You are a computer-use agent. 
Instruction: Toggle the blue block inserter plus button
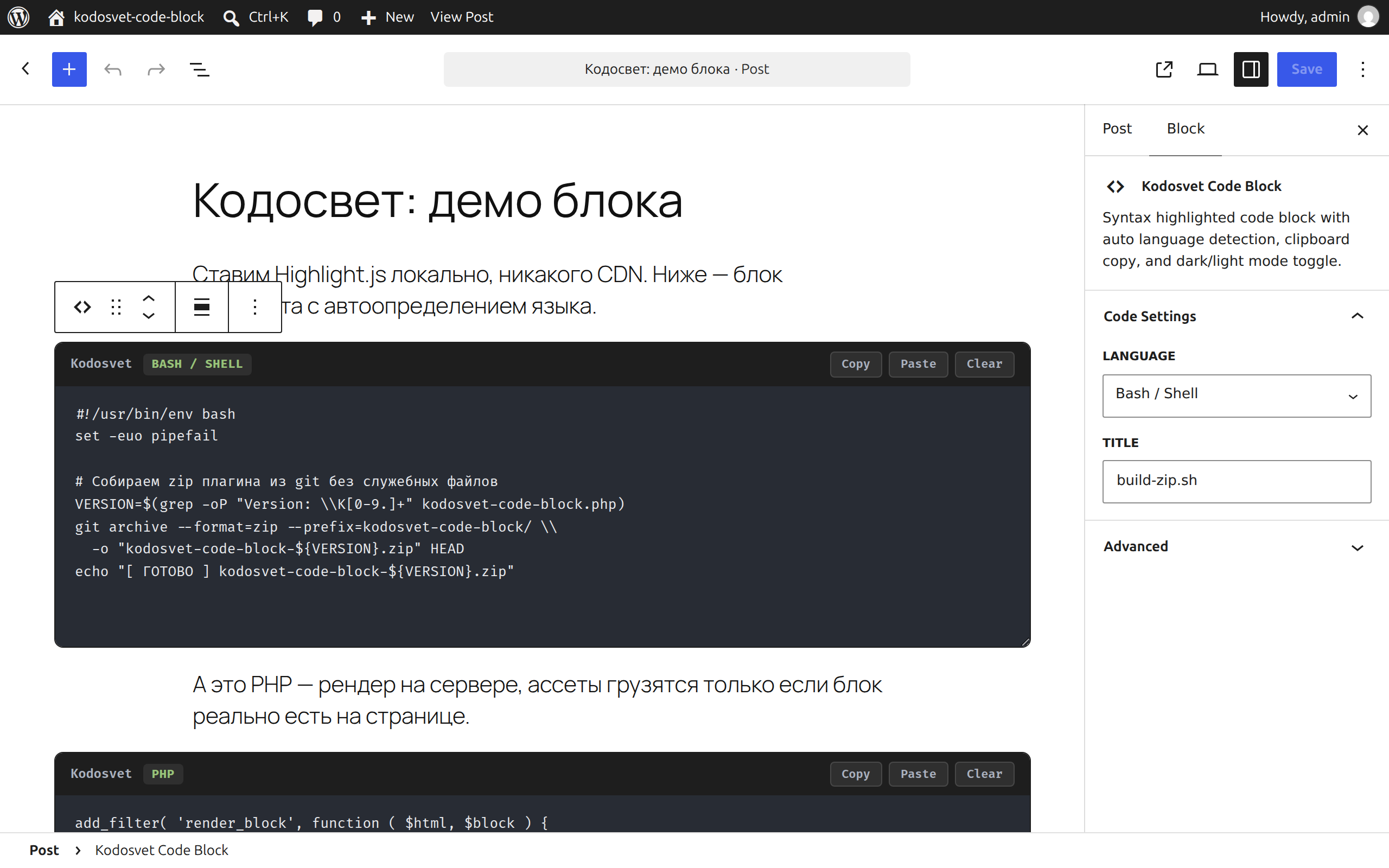click(x=69, y=69)
